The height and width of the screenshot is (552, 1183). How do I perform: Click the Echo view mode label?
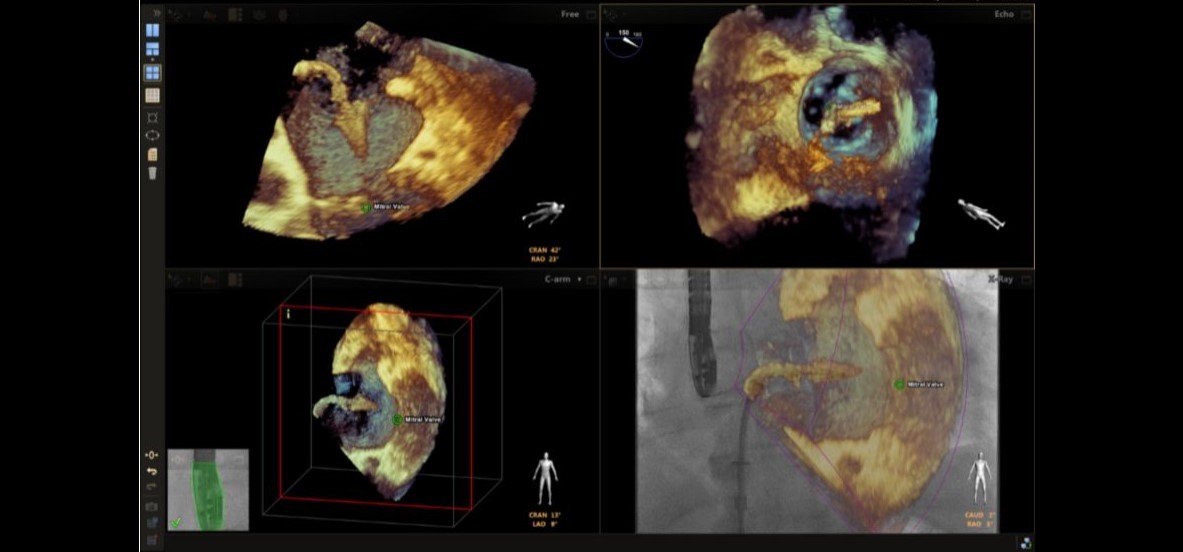coord(1003,14)
